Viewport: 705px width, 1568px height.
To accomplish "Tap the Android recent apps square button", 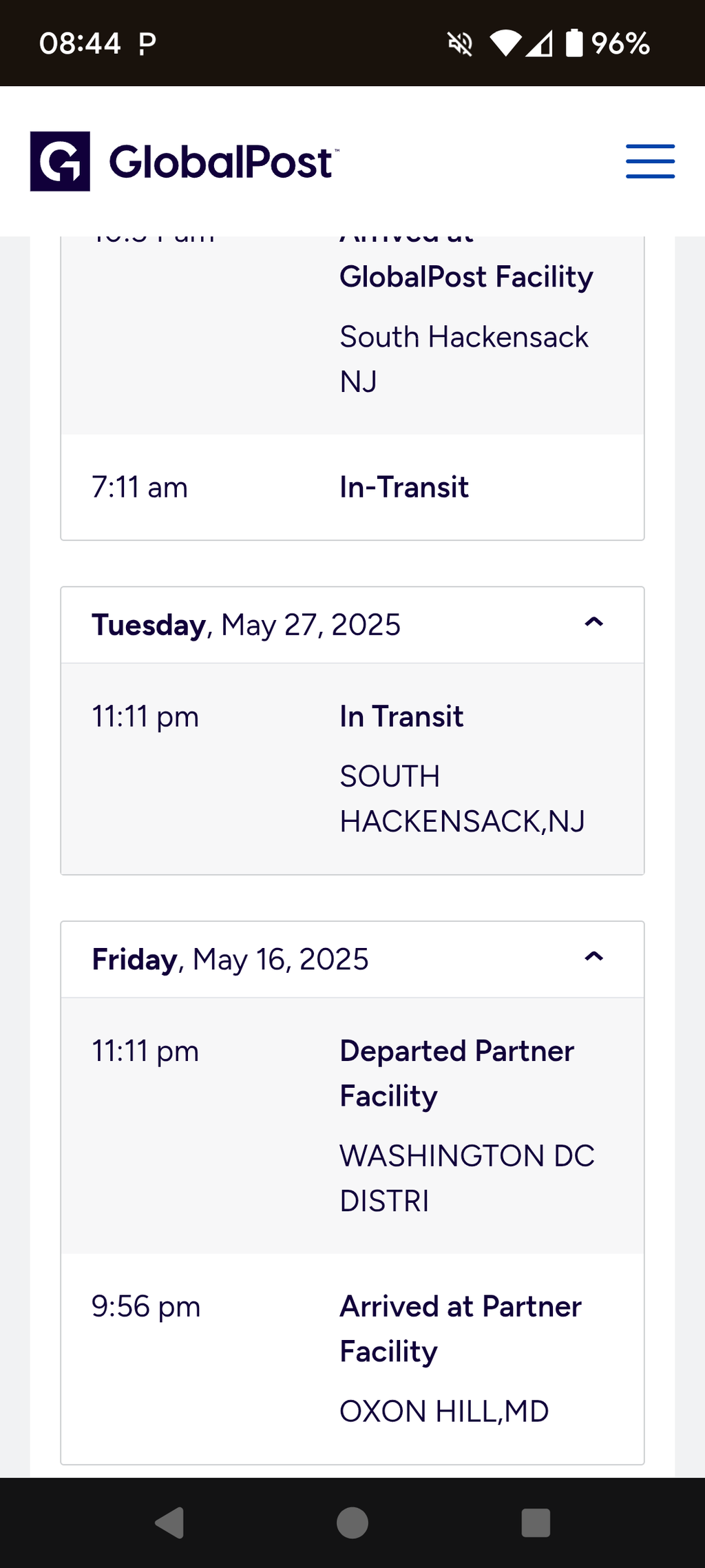I will [536, 1523].
